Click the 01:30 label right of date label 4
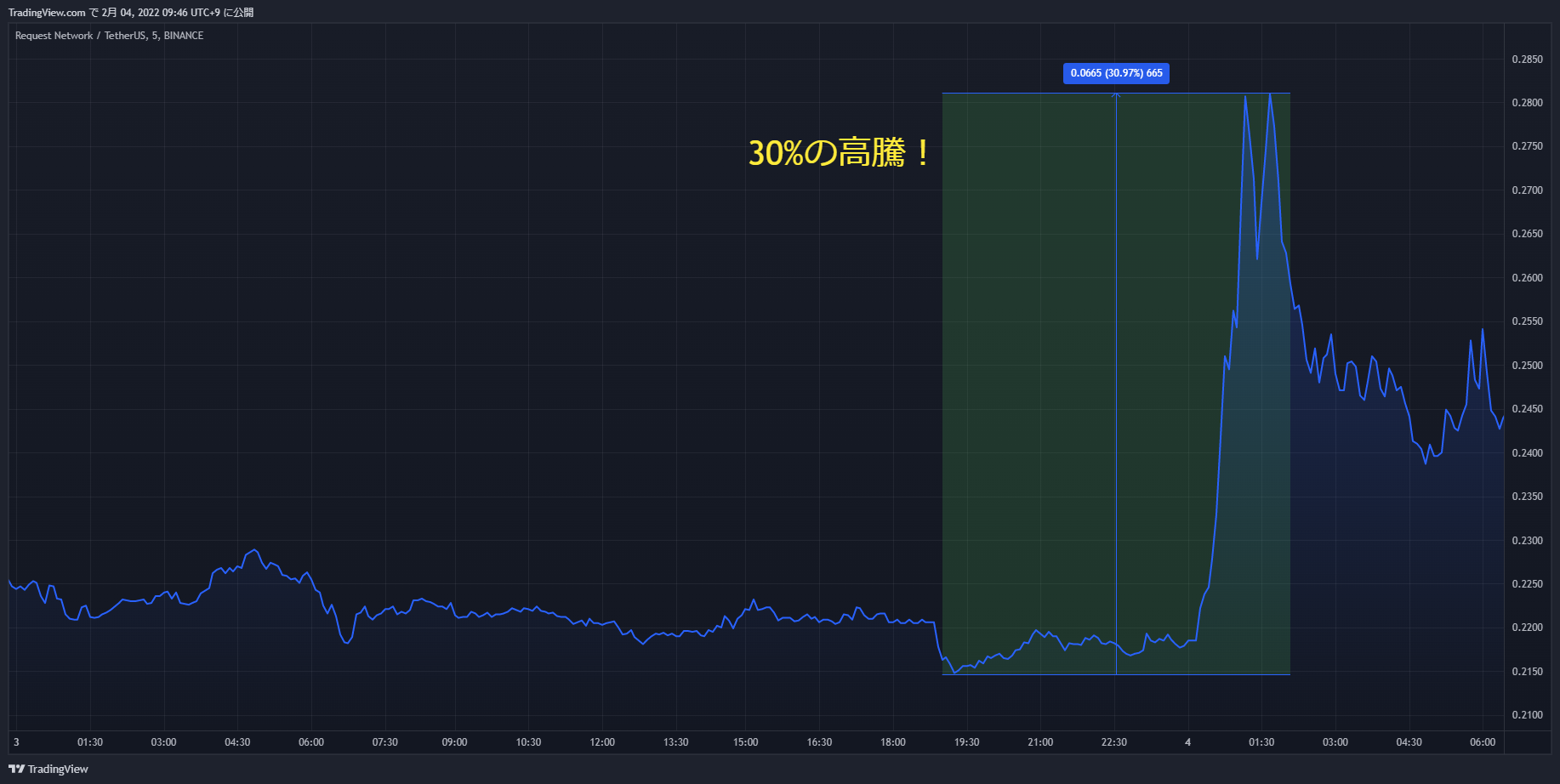The image size is (1560, 784). pos(1261,742)
